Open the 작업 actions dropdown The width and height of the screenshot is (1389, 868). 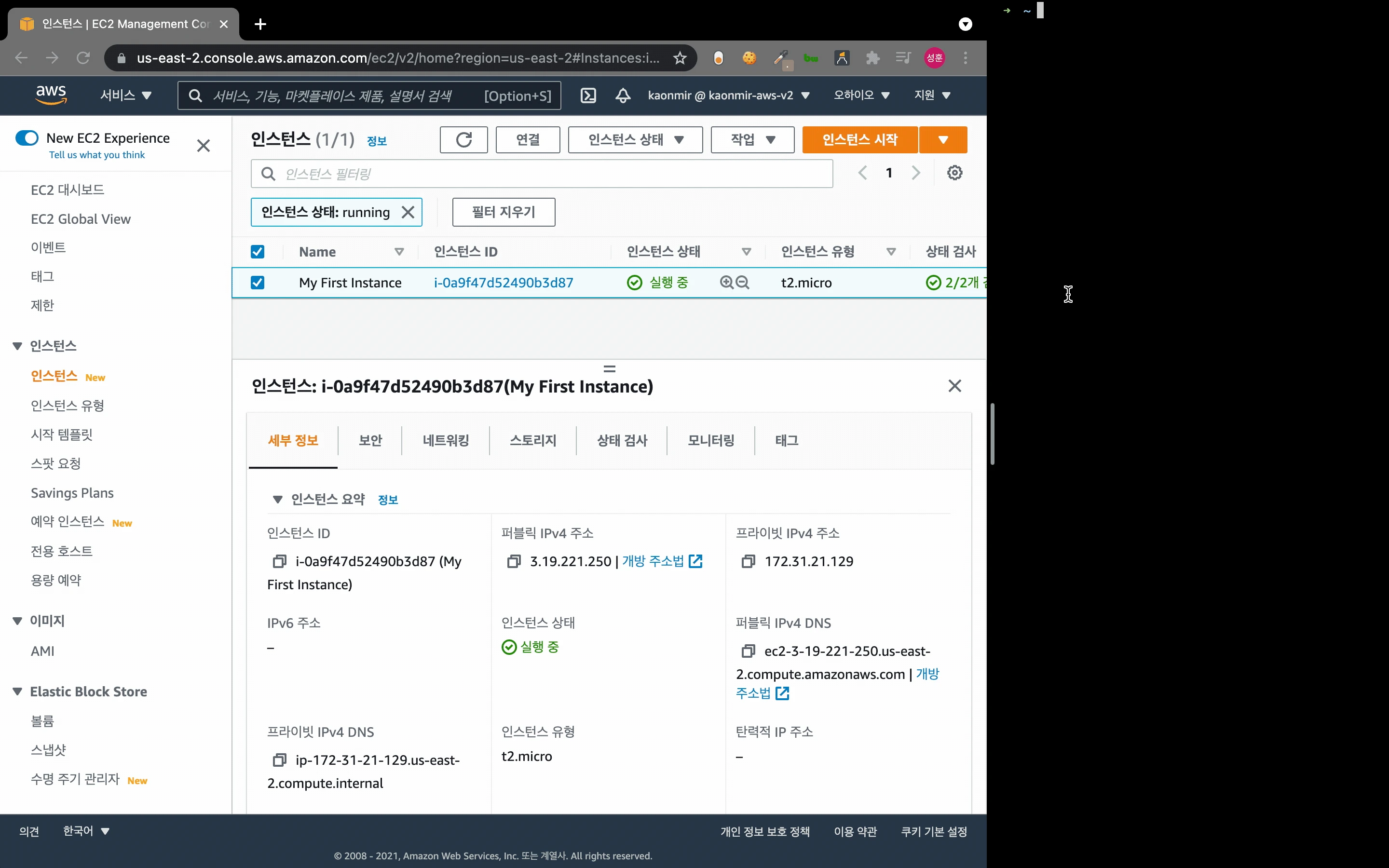click(x=752, y=139)
